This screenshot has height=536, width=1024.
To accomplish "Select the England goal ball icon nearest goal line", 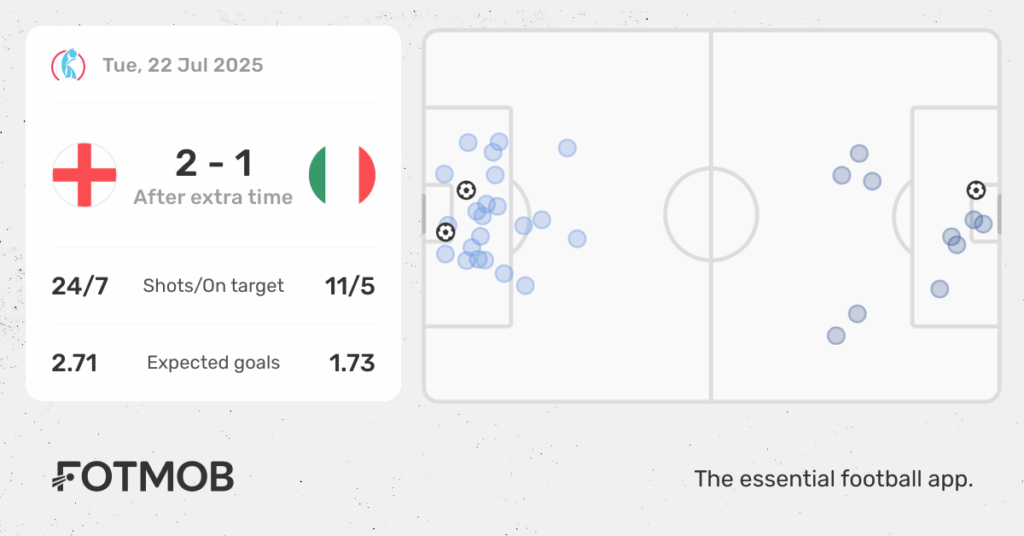I will [445, 232].
